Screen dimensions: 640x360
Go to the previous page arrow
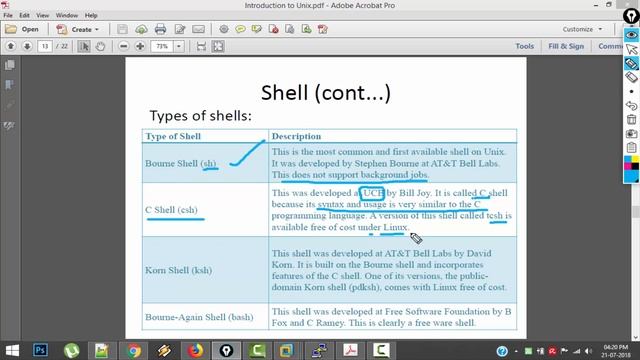pos(11,46)
